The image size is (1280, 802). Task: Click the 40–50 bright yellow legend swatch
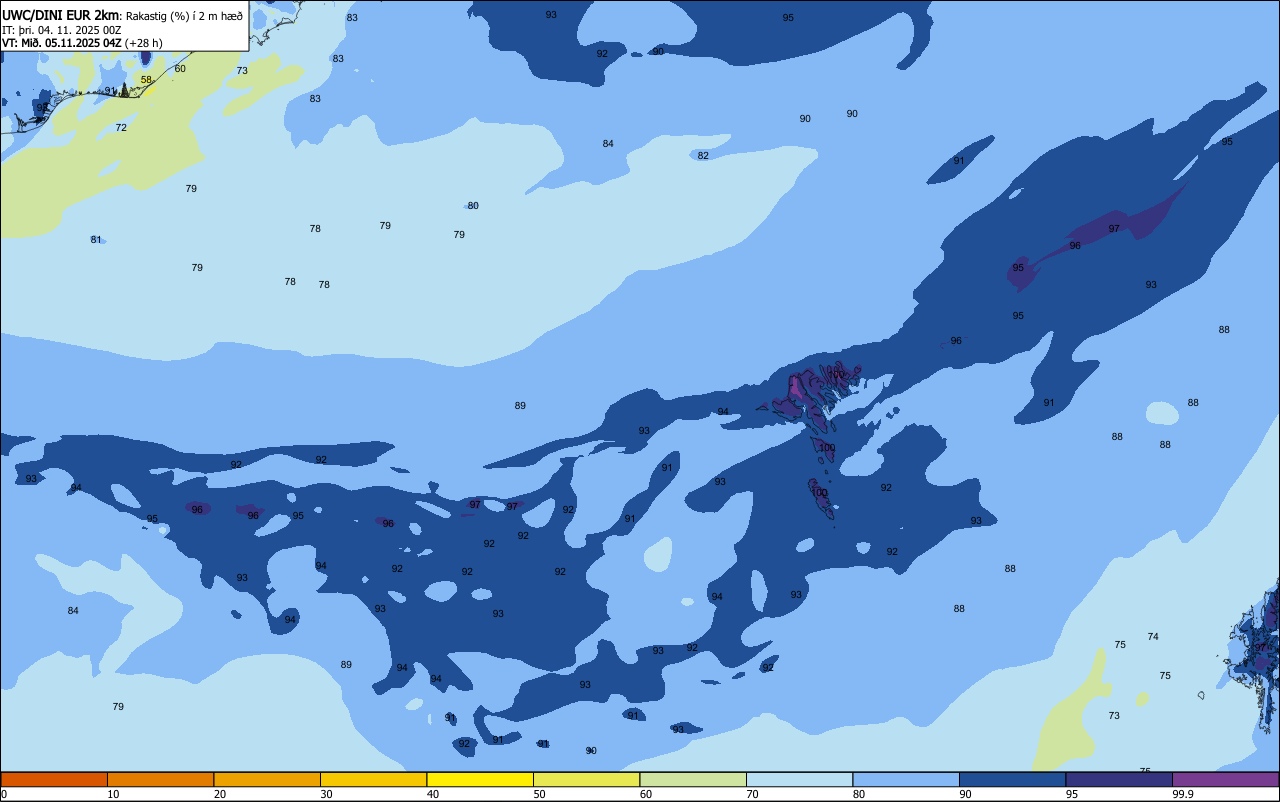tap(480, 779)
